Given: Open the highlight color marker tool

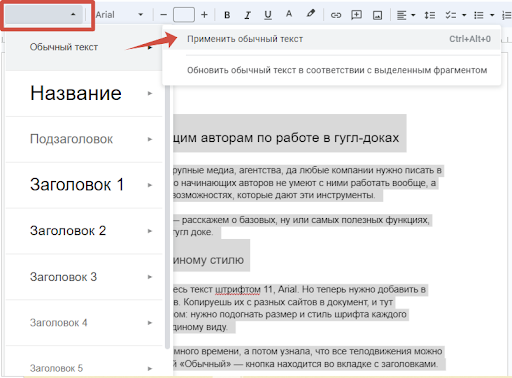Looking at the screenshot, I should click(x=310, y=14).
